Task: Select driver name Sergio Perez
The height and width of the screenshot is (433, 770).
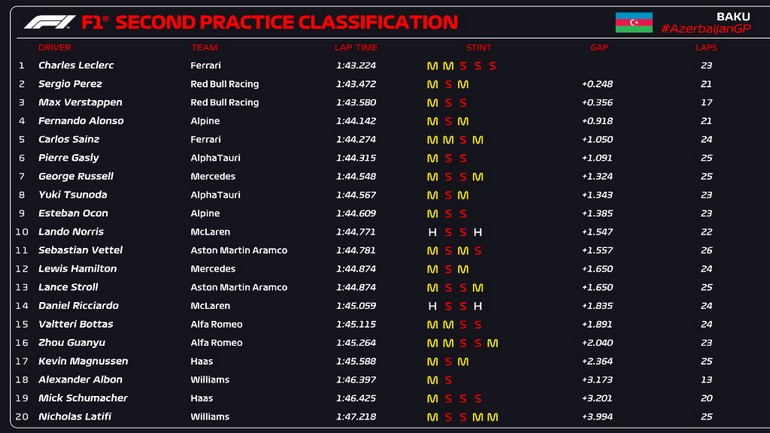Action: click(x=70, y=84)
